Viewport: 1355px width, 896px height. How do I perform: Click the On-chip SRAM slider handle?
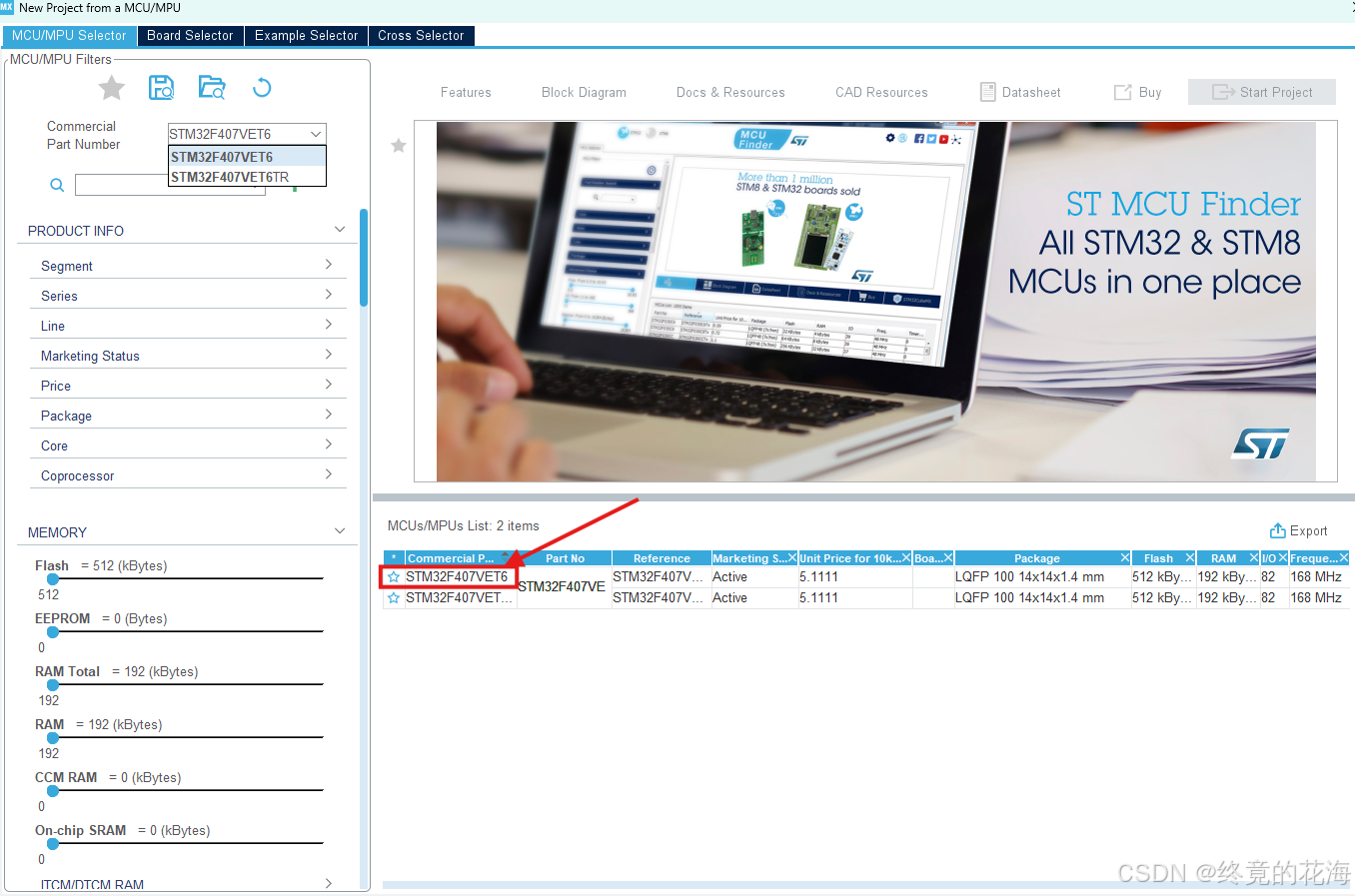coord(53,844)
